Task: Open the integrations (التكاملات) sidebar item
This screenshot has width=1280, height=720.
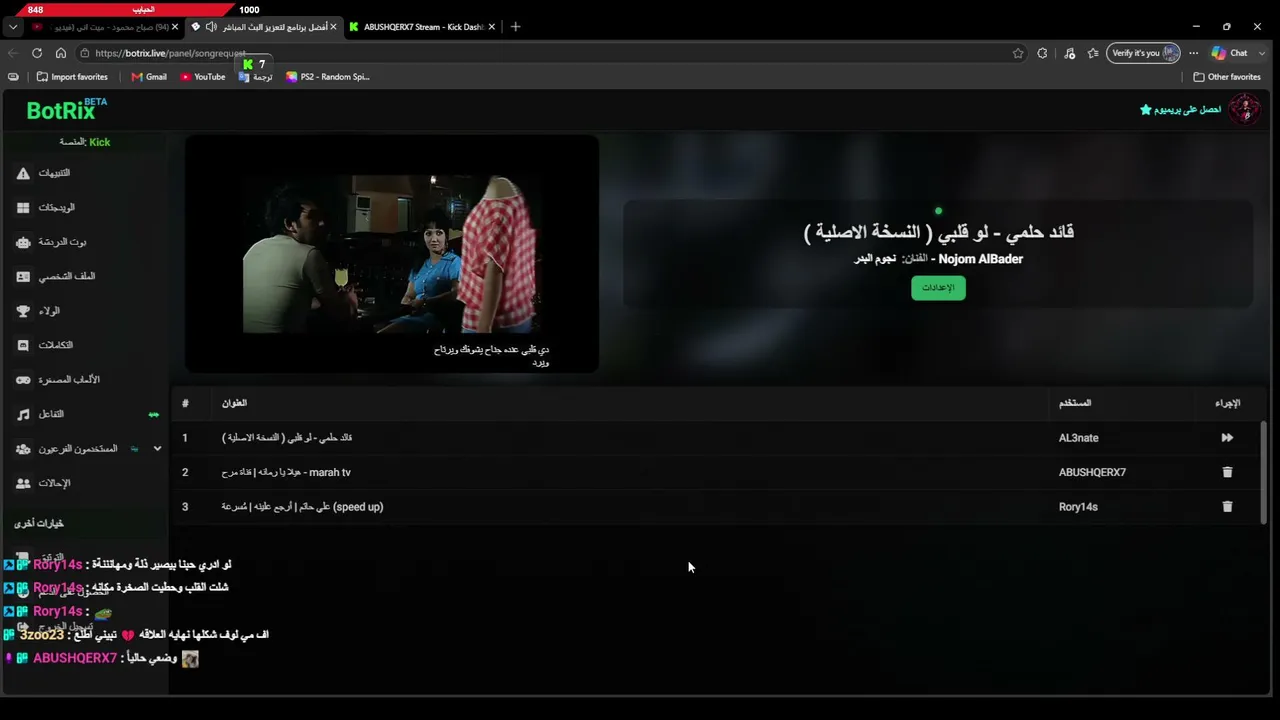Action: tap(45, 345)
